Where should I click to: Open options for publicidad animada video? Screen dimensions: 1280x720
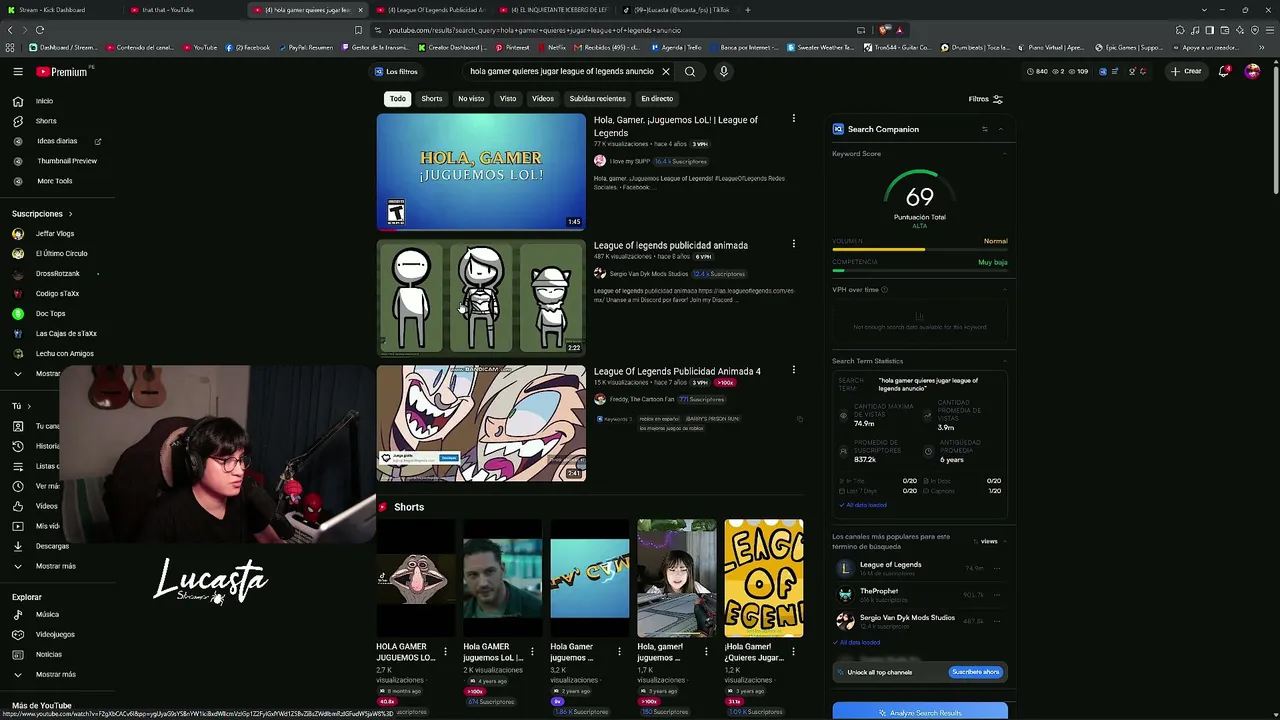click(x=794, y=244)
